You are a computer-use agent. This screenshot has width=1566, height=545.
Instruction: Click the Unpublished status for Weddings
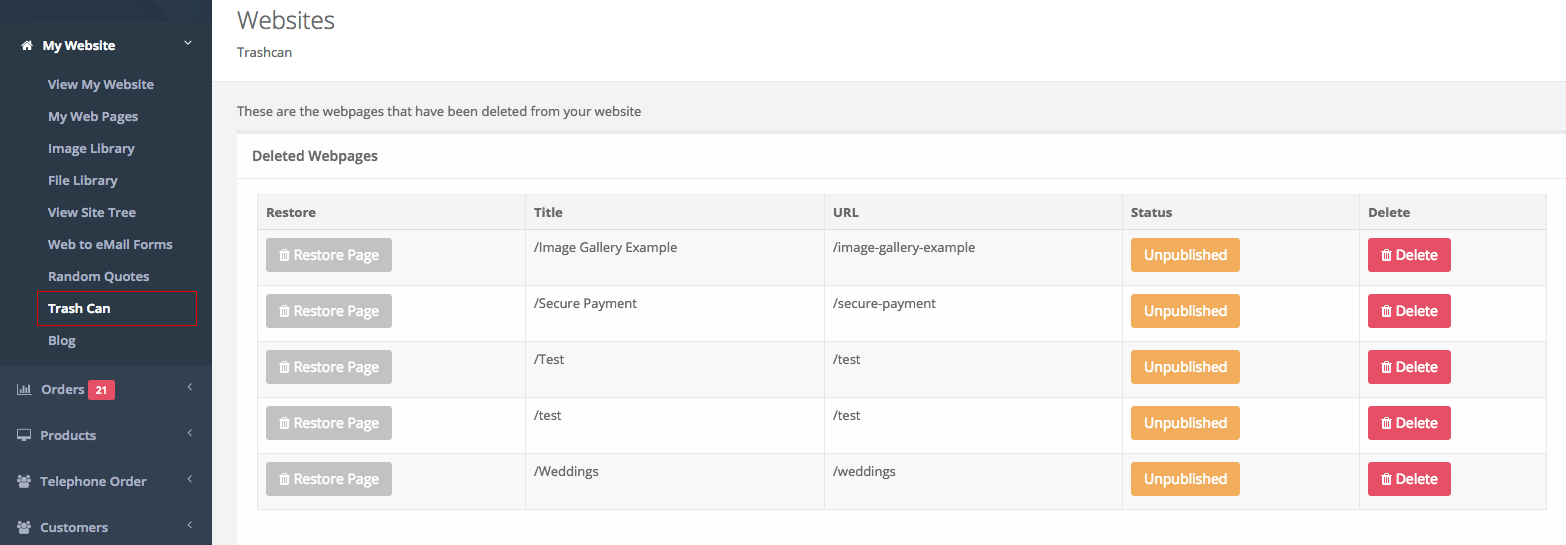point(1185,479)
